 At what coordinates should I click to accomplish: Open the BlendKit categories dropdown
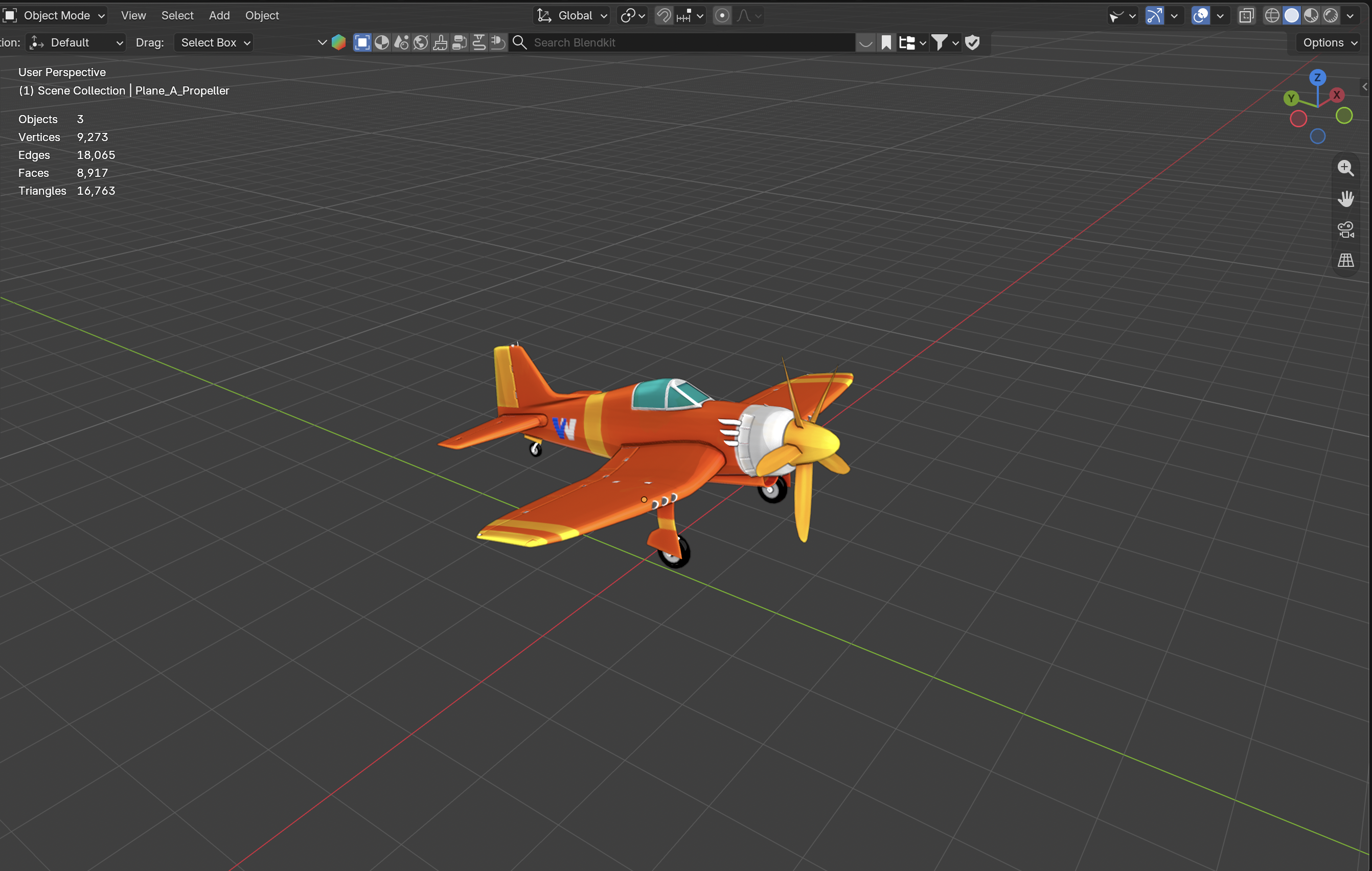coord(912,42)
